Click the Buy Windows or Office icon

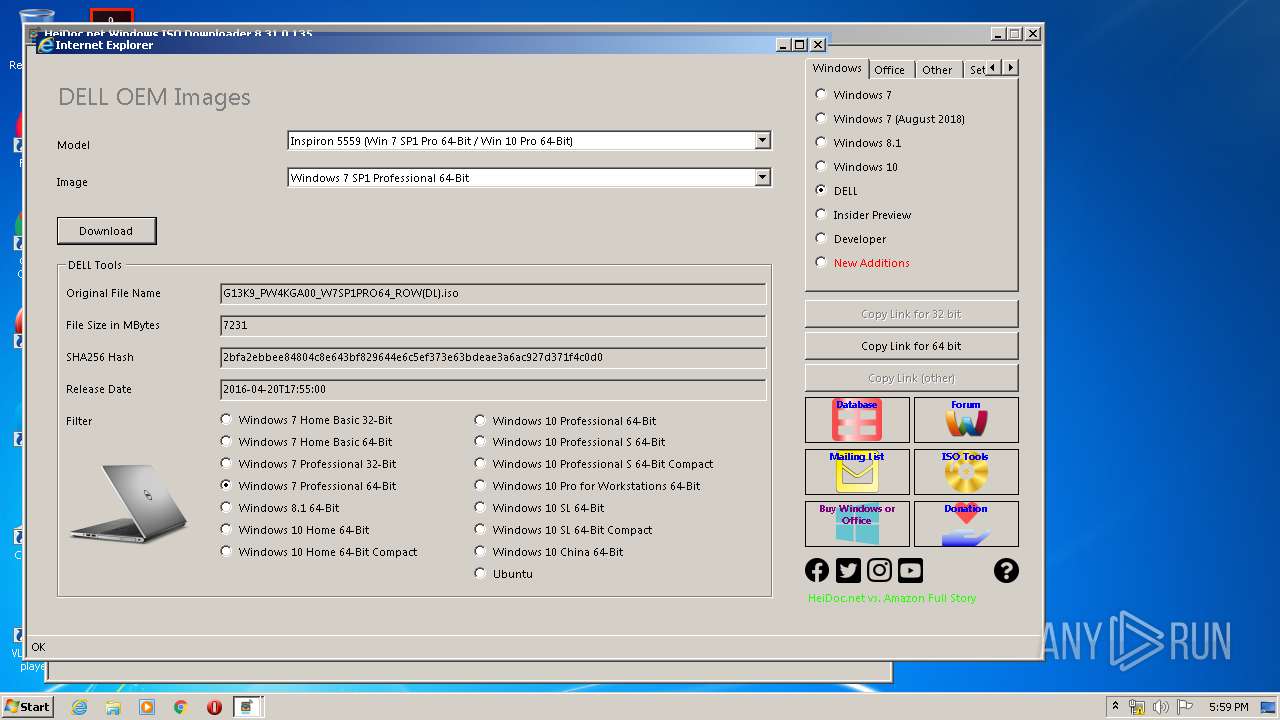pyautogui.click(x=857, y=524)
